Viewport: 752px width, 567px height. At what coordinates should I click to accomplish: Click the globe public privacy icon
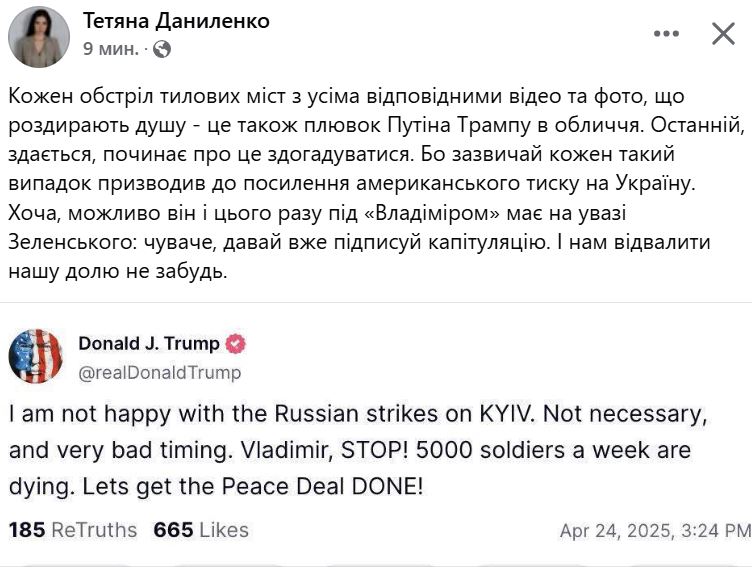tap(163, 48)
